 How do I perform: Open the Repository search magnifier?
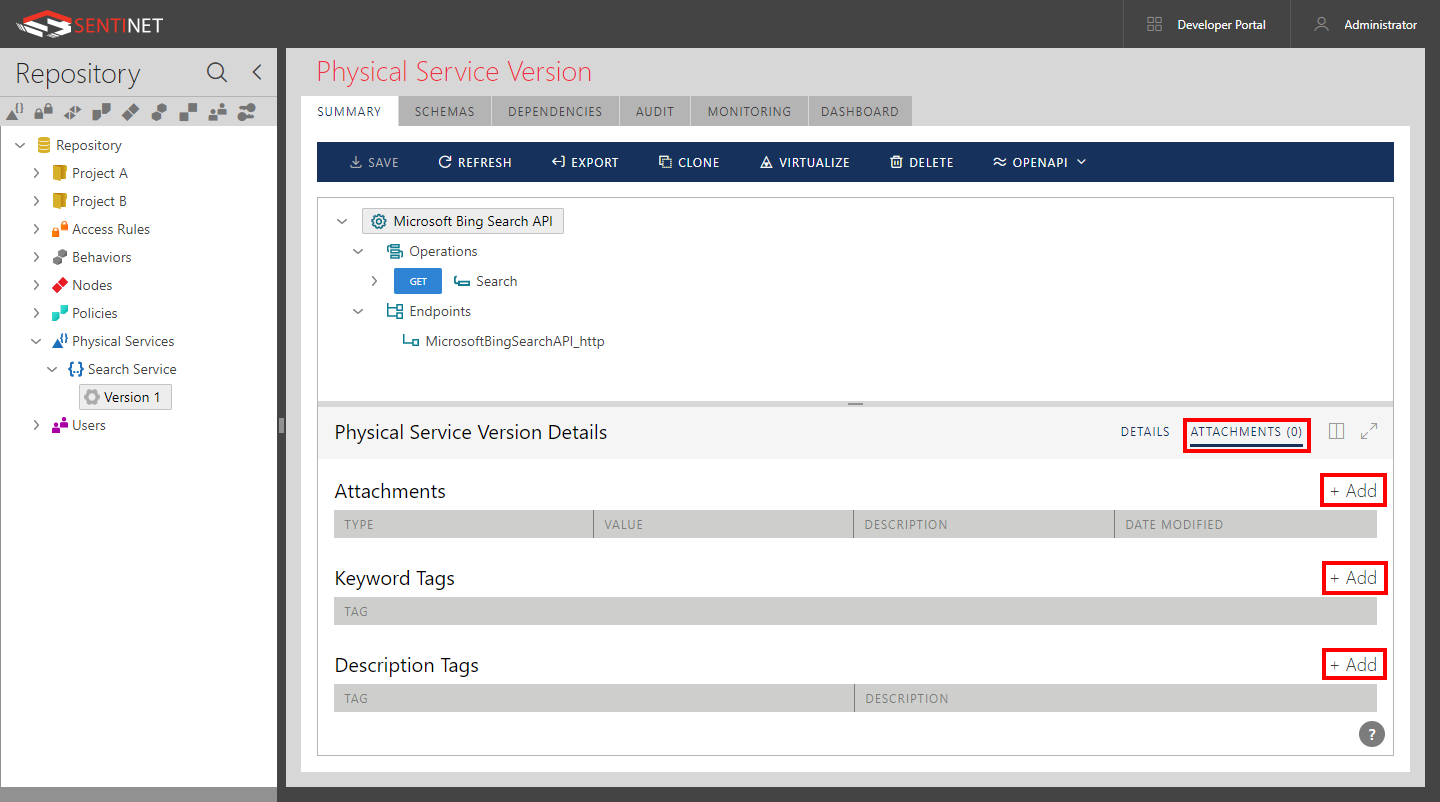(x=216, y=72)
